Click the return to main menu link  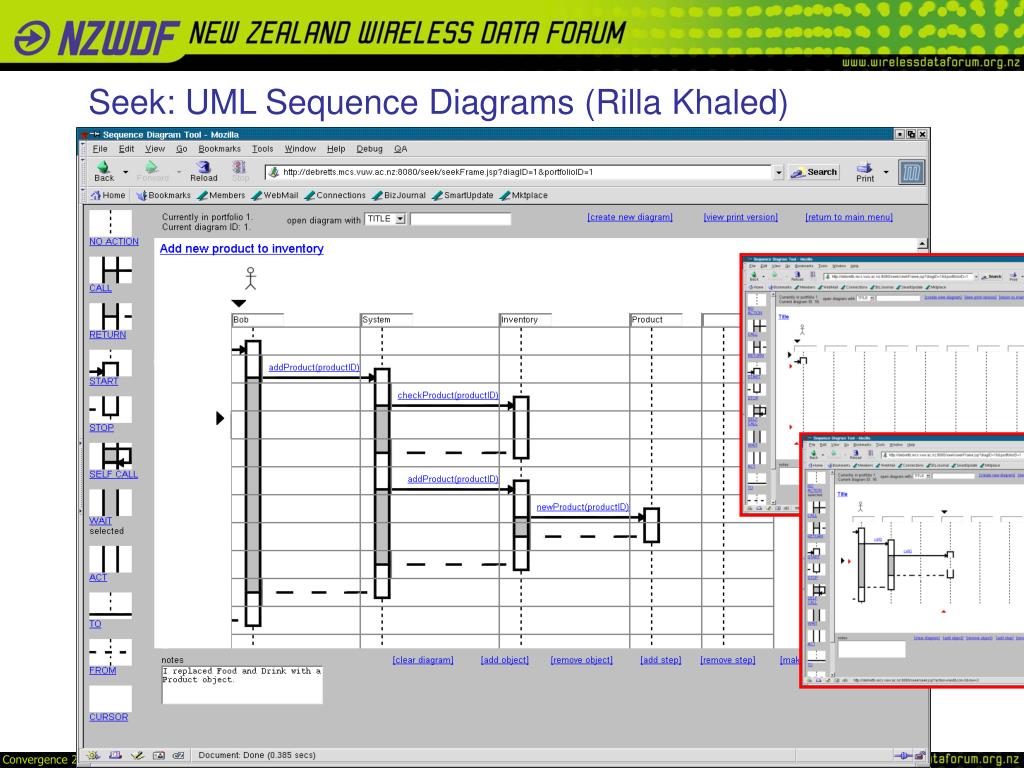click(849, 217)
